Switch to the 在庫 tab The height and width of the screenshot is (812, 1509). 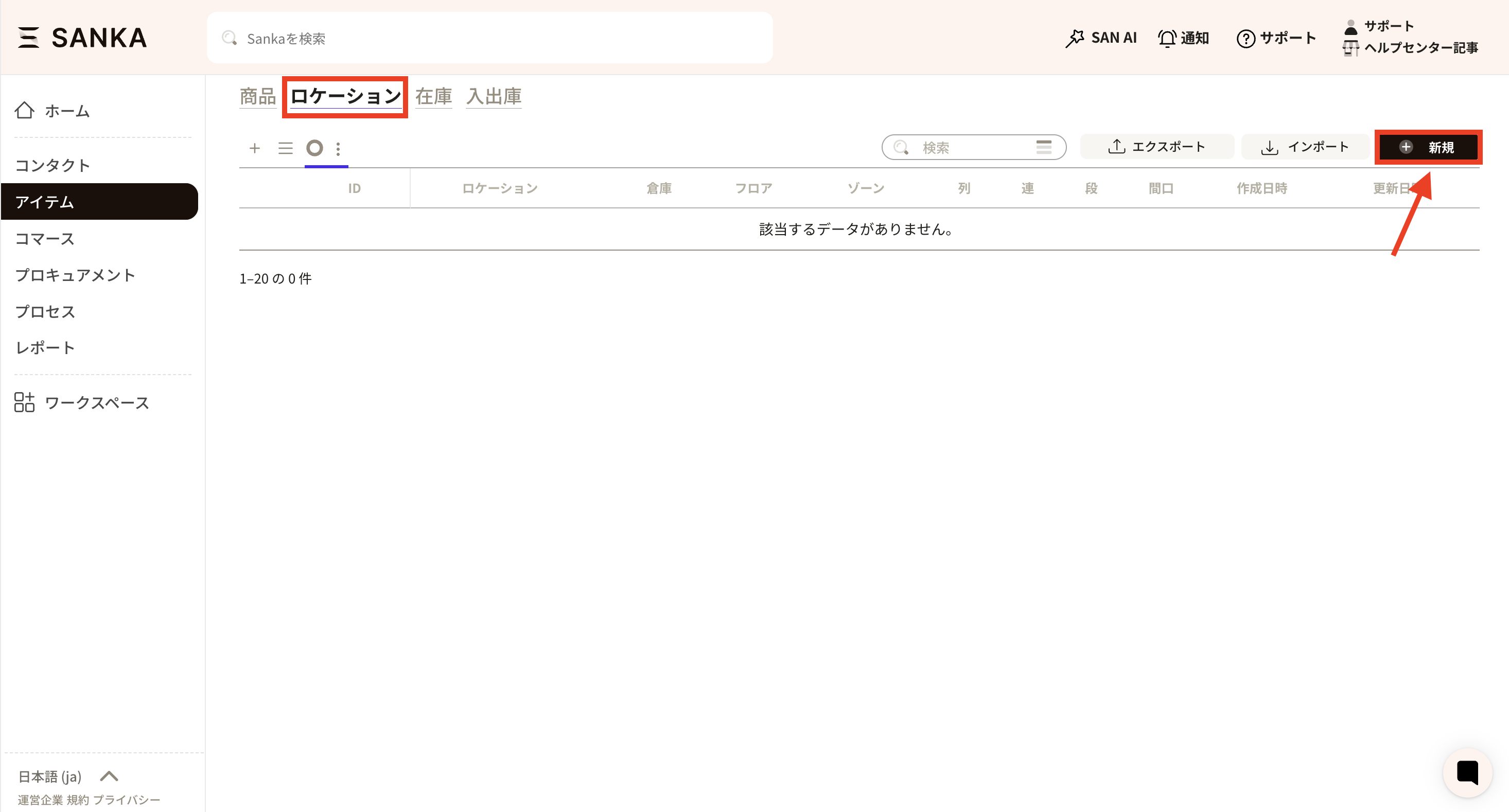433,96
